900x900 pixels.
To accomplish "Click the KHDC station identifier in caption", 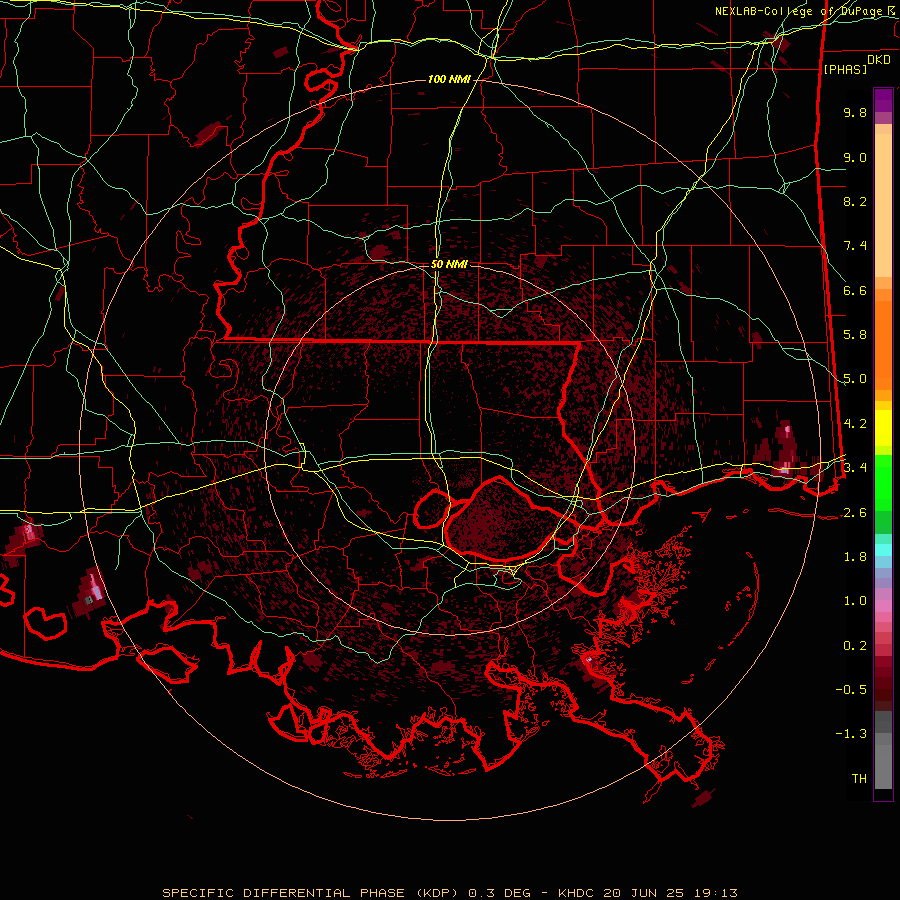I will (576, 893).
